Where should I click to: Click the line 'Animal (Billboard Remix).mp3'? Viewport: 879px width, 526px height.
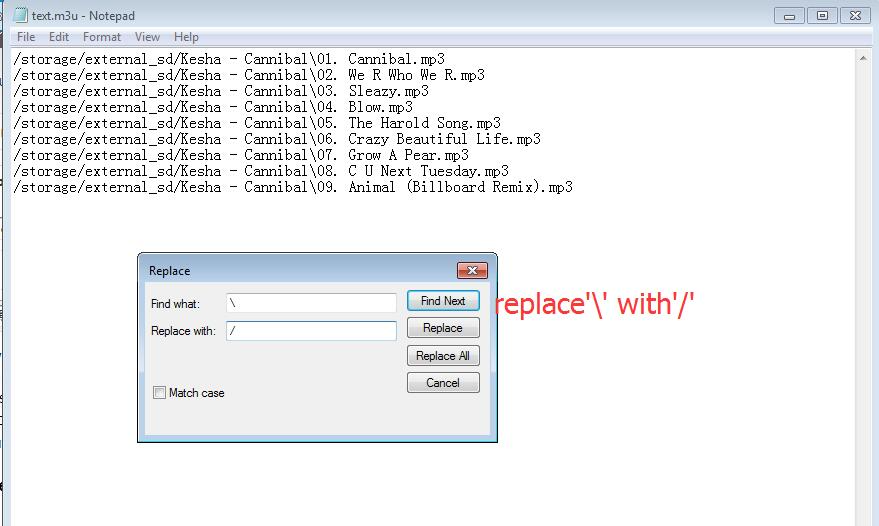293,187
